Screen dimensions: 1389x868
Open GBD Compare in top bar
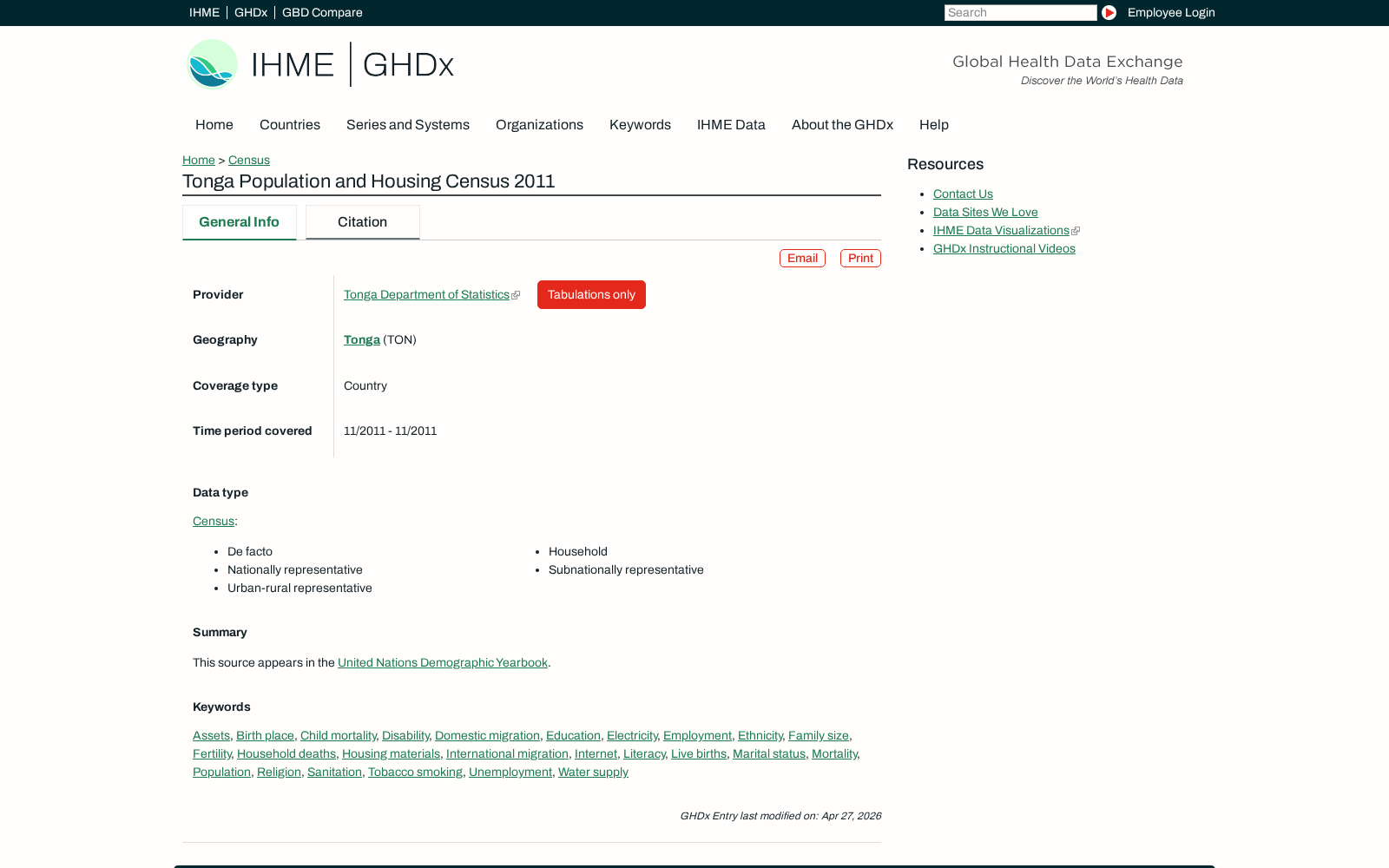point(322,12)
